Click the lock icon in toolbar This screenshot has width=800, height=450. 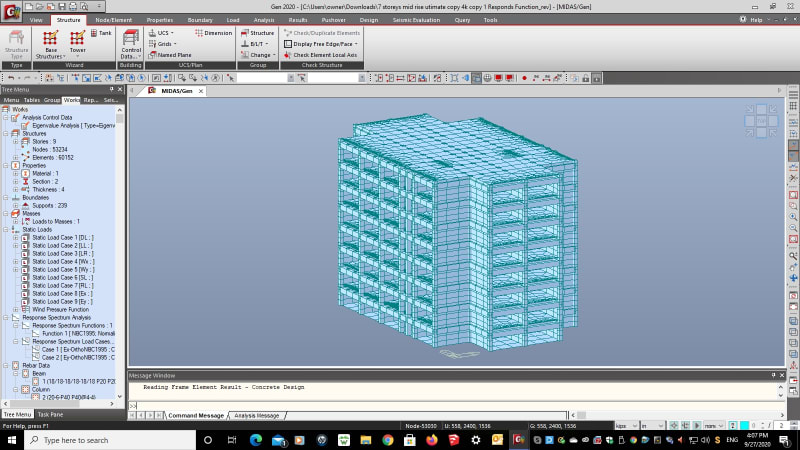point(586,78)
